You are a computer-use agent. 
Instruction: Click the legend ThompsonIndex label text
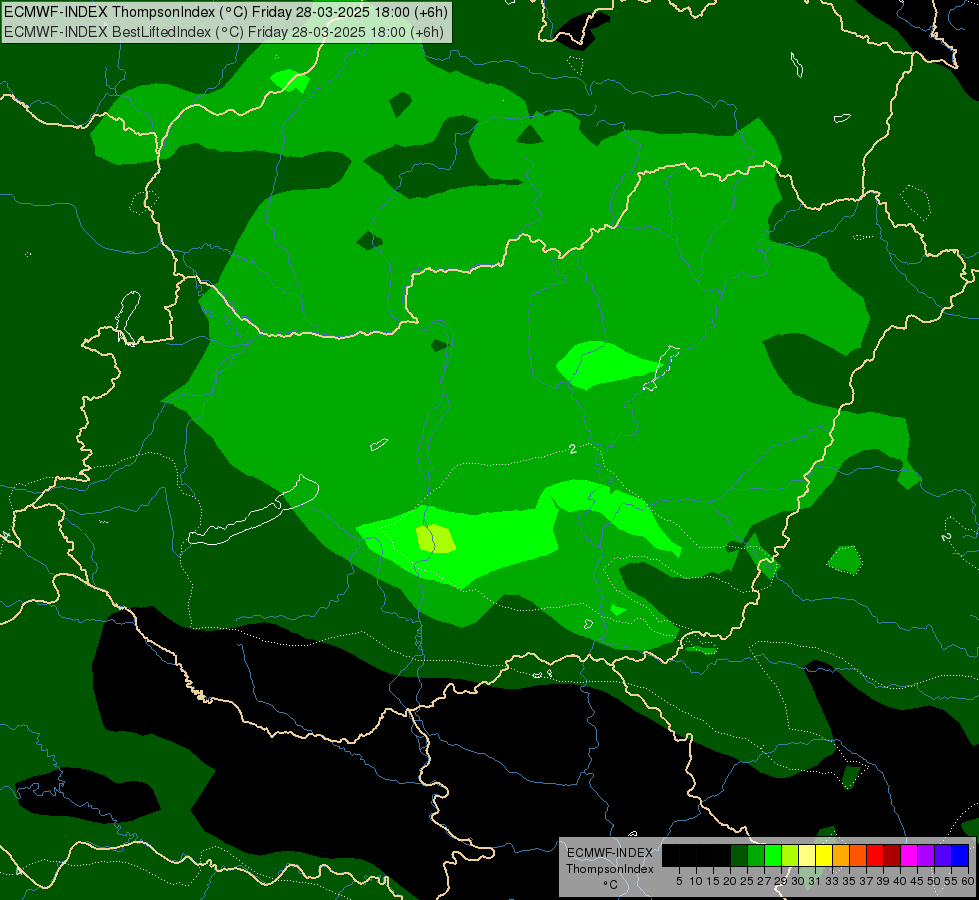(x=610, y=869)
